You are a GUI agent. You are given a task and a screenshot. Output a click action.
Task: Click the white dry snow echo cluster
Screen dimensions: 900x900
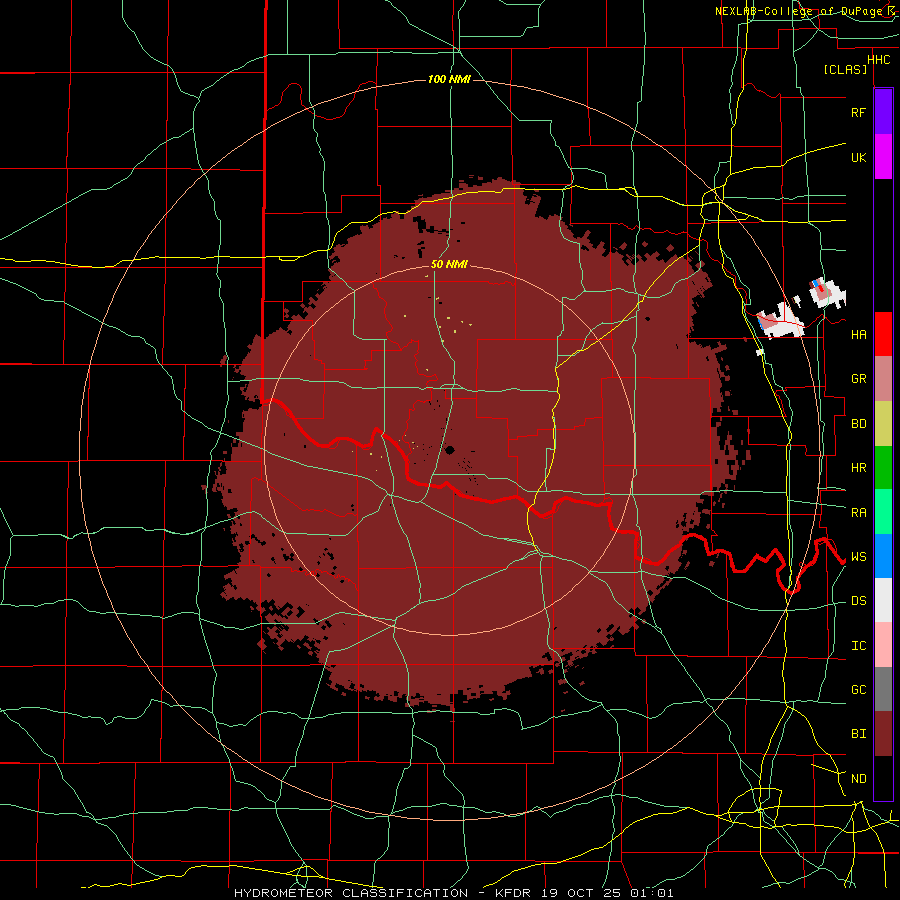click(781, 319)
